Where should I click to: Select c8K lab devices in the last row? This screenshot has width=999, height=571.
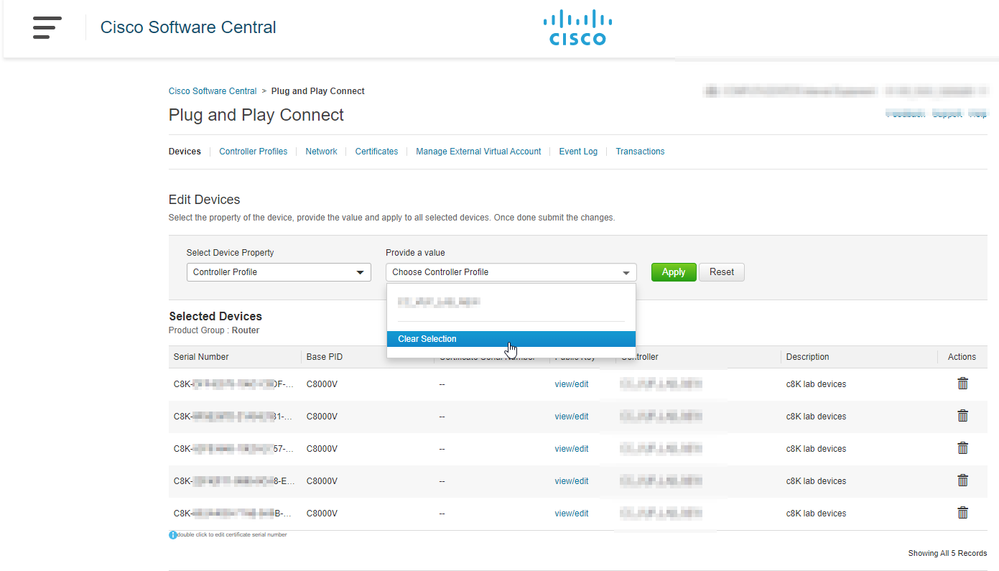[816, 514]
